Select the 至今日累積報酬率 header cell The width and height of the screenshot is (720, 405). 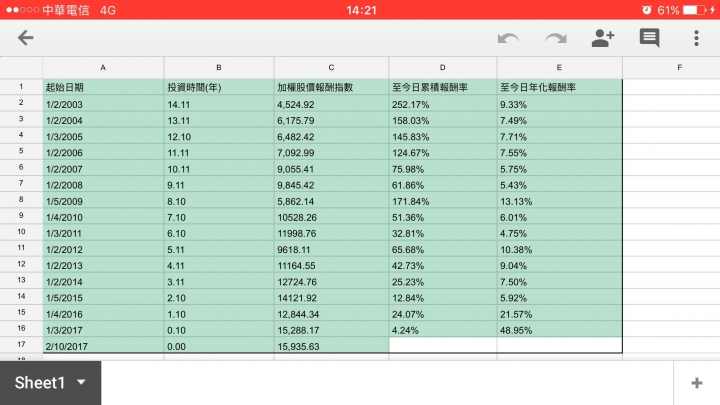tap(443, 87)
